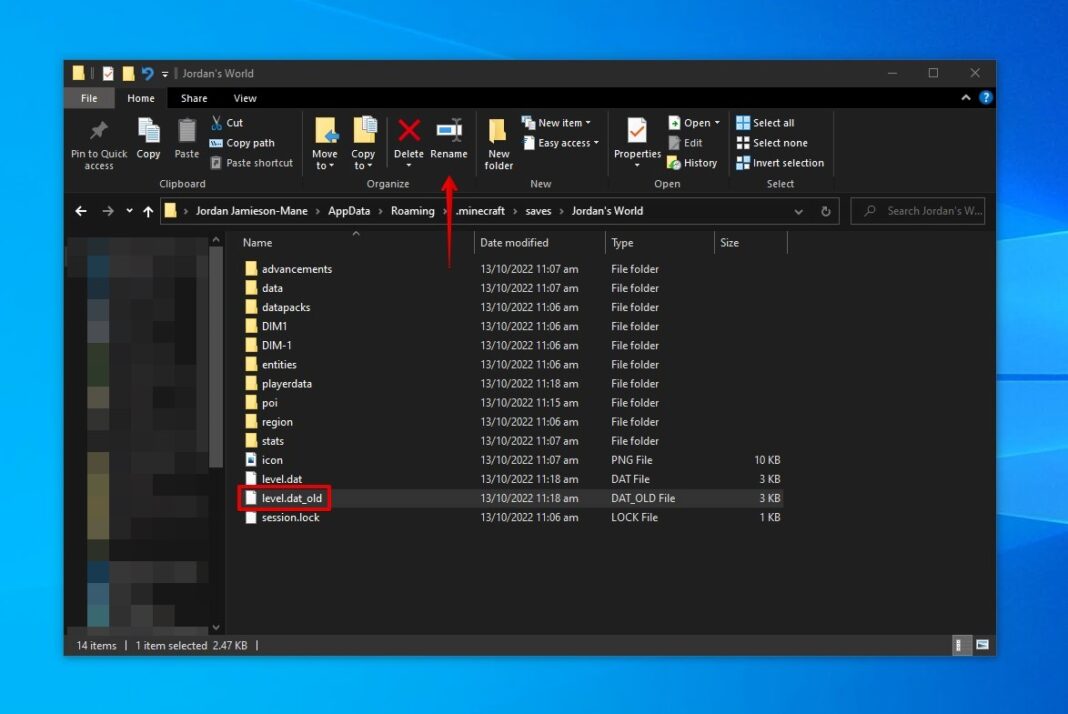Click the Refresh icon beside the address bar
The image size is (1068, 714).
(x=824, y=211)
